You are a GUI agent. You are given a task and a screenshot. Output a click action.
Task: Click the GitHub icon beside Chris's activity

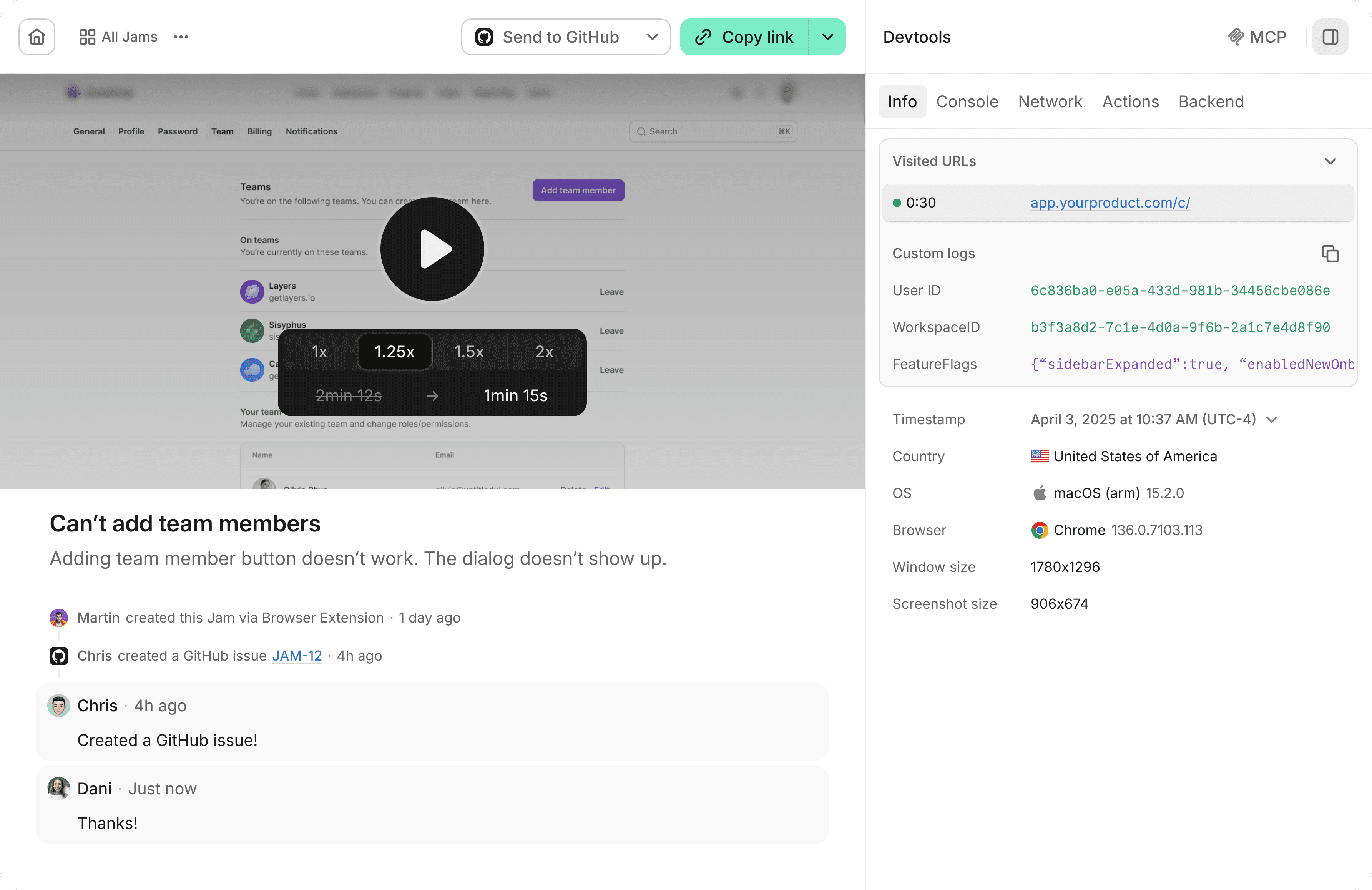click(59, 656)
